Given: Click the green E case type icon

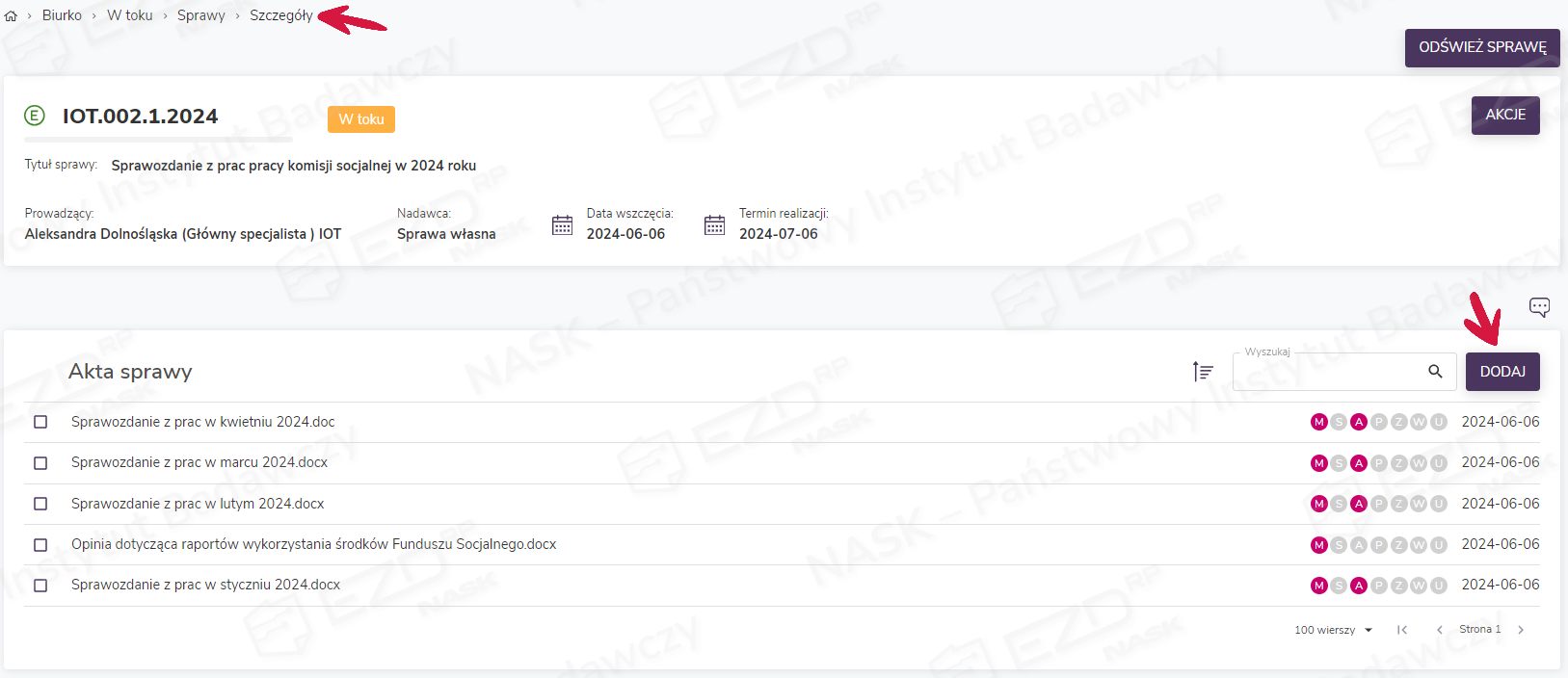Looking at the screenshot, I should (x=35, y=117).
